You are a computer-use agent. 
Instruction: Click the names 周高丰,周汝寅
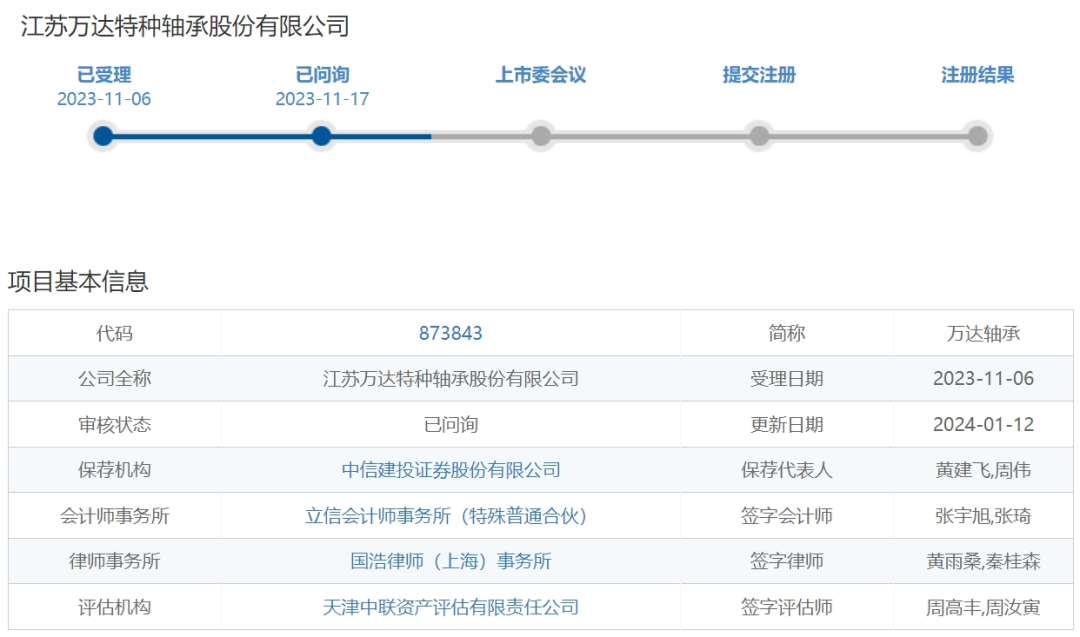coord(983,607)
